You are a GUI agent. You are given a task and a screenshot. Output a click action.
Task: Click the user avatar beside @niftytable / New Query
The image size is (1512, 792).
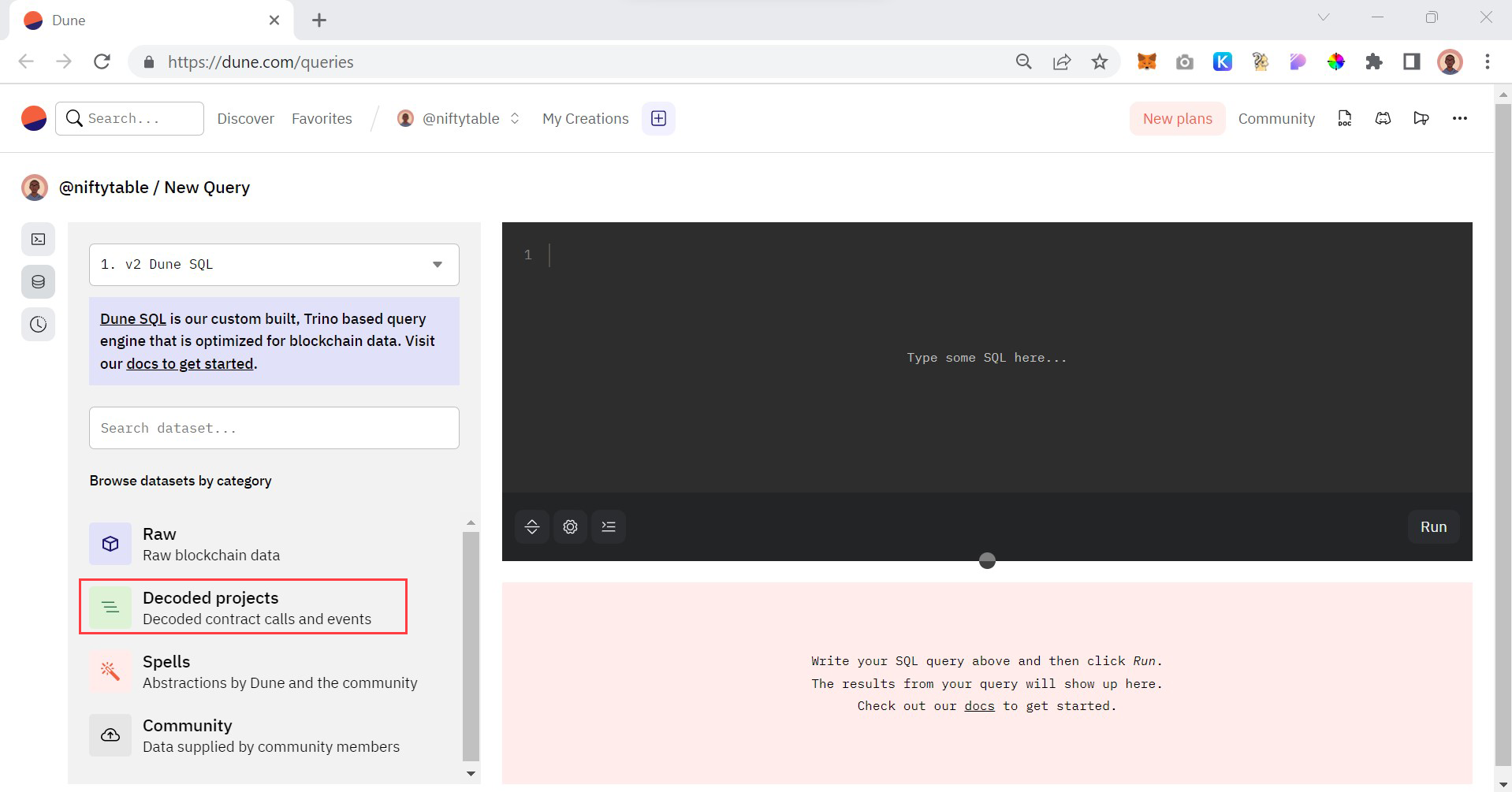tap(34, 188)
